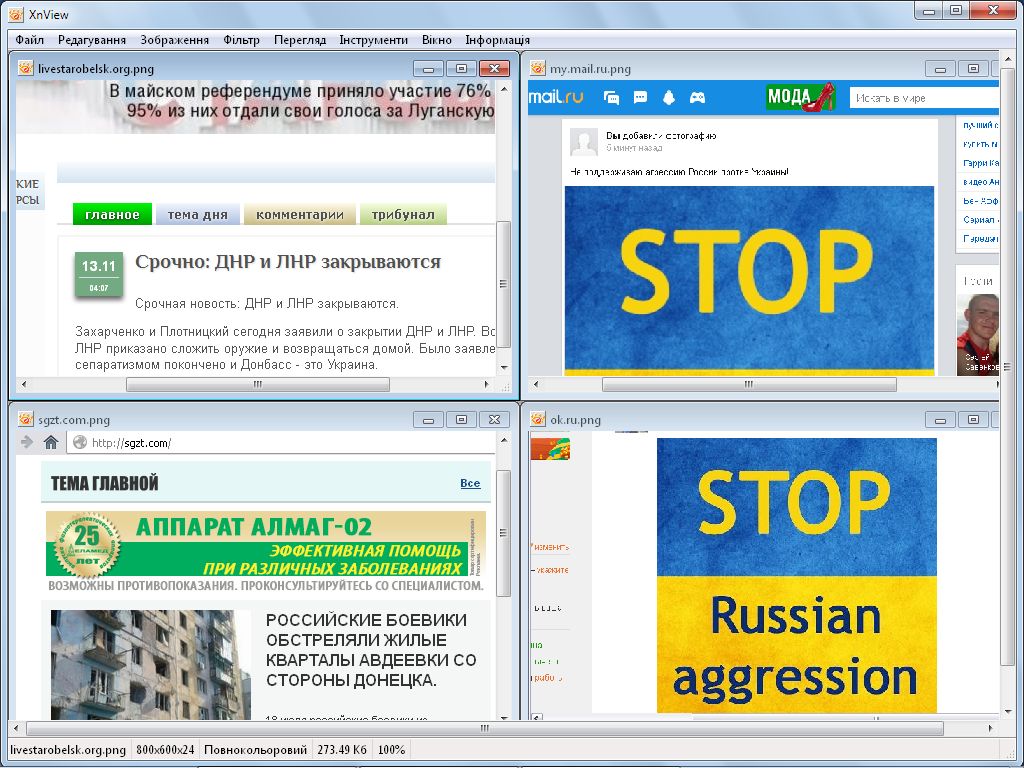Click scroll up arrow in sgzt.com window
This screenshot has width=1024, height=768.
point(504,440)
